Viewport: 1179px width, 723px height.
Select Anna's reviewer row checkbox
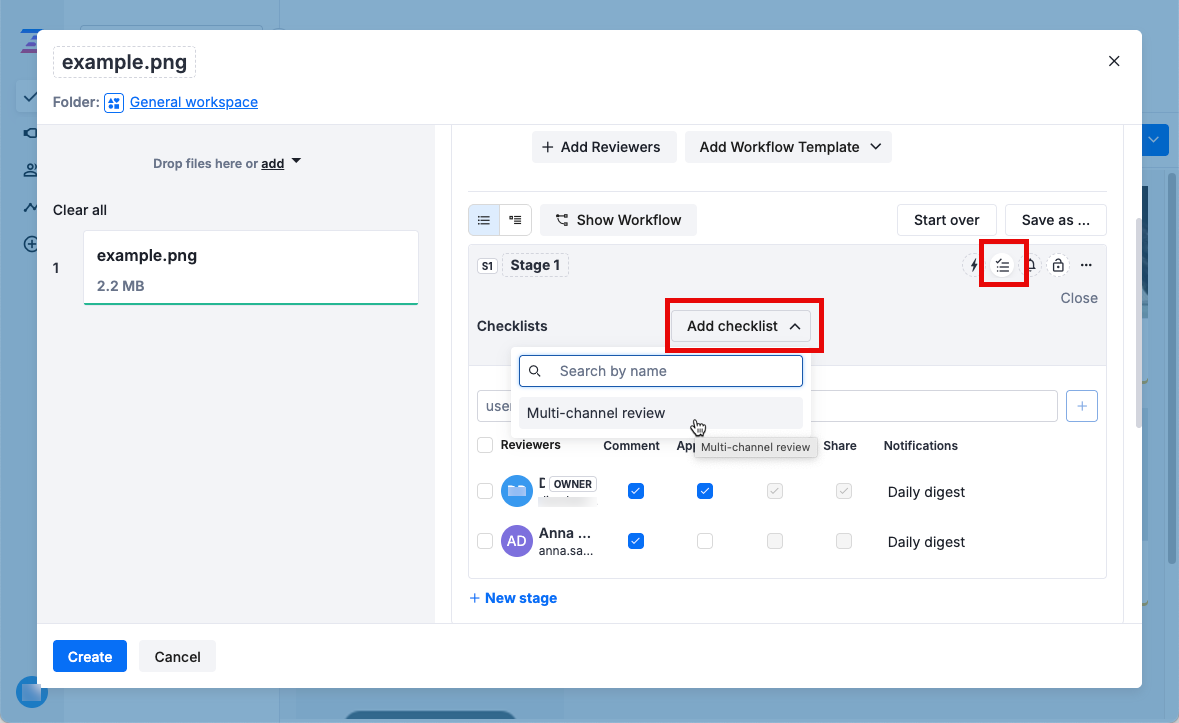(485, 541)
